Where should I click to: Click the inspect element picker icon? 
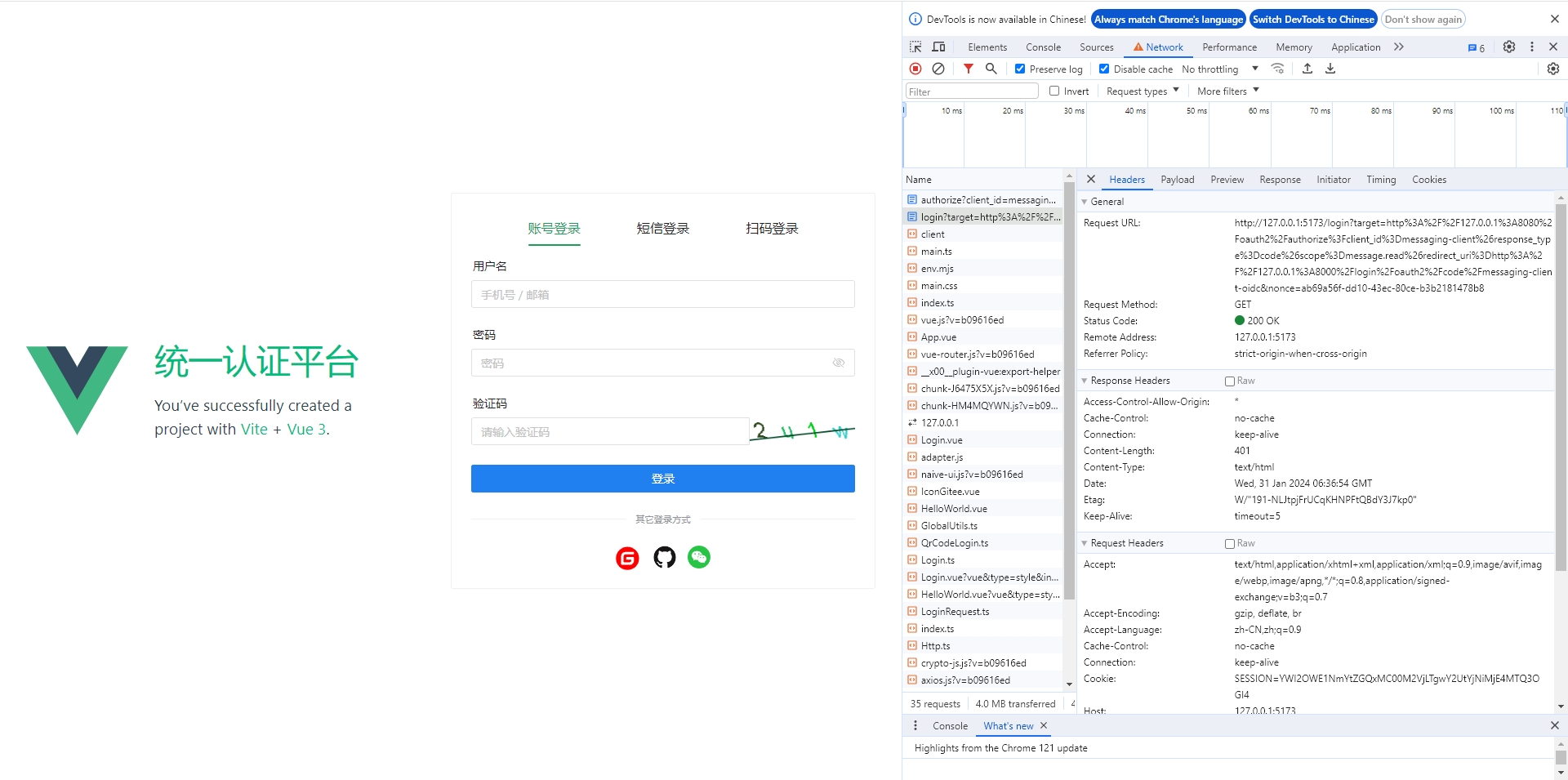click(915, 47)
